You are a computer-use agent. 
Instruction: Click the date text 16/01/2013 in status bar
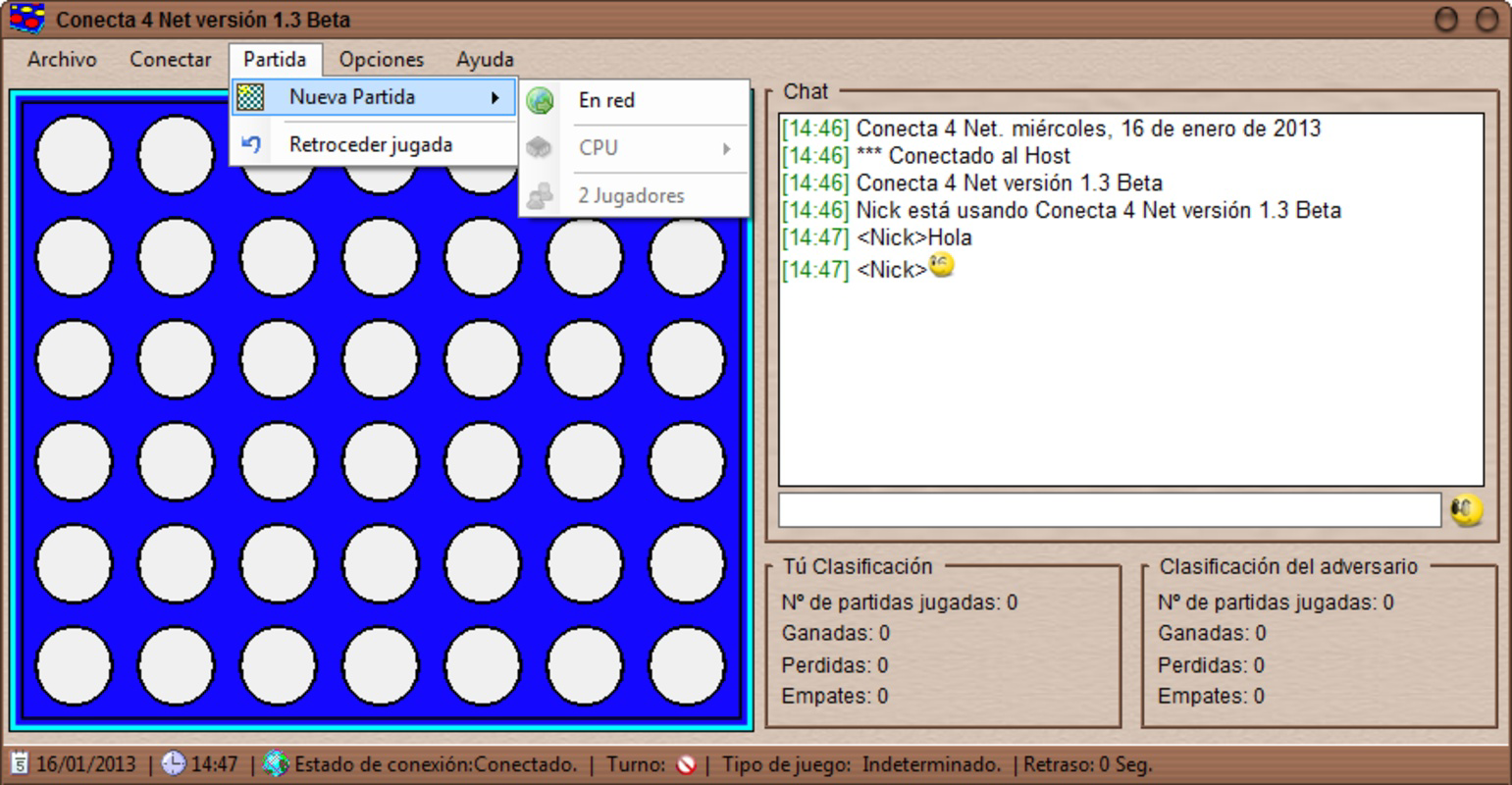point(85,764)
